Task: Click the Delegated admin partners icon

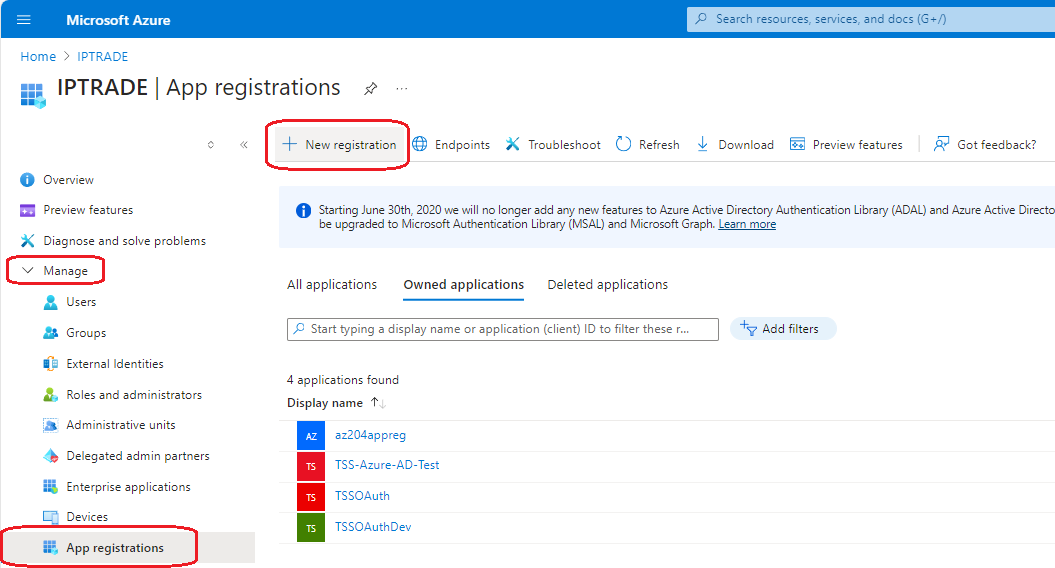Action: tap(50, 456)
